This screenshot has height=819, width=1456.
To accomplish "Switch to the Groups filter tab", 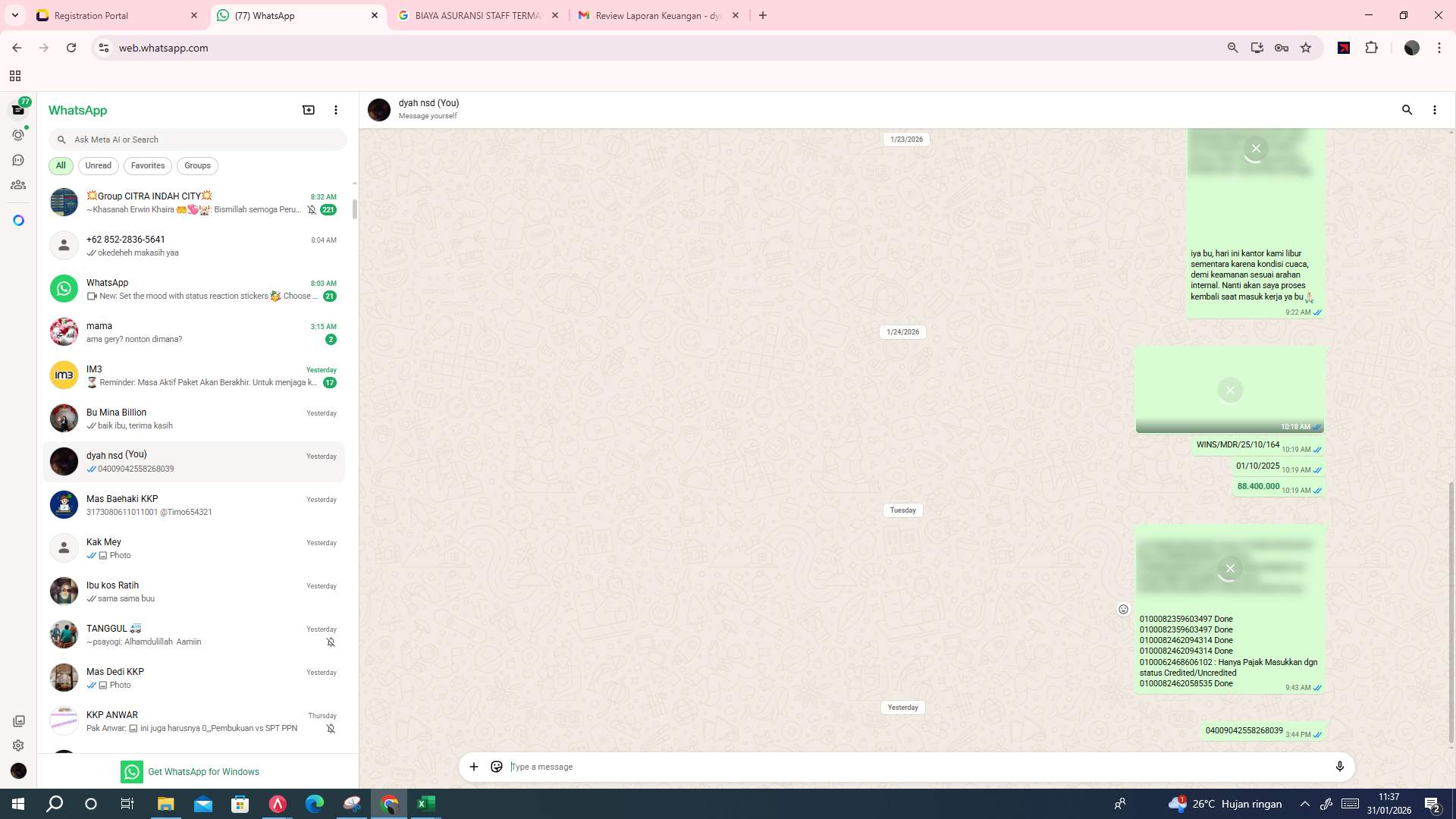I will [x=196, y=165].
